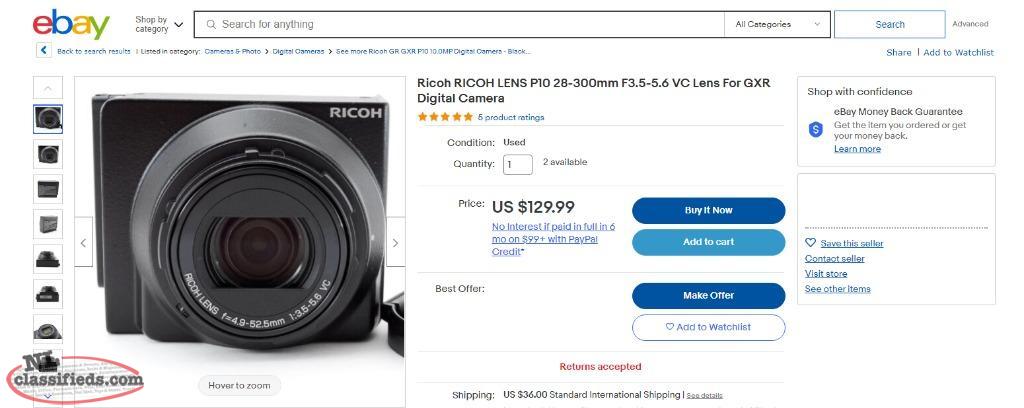The width and height of the screenshot is (1024, 408).
Task: Click the Make Offer button
Action: click(709, 296)
